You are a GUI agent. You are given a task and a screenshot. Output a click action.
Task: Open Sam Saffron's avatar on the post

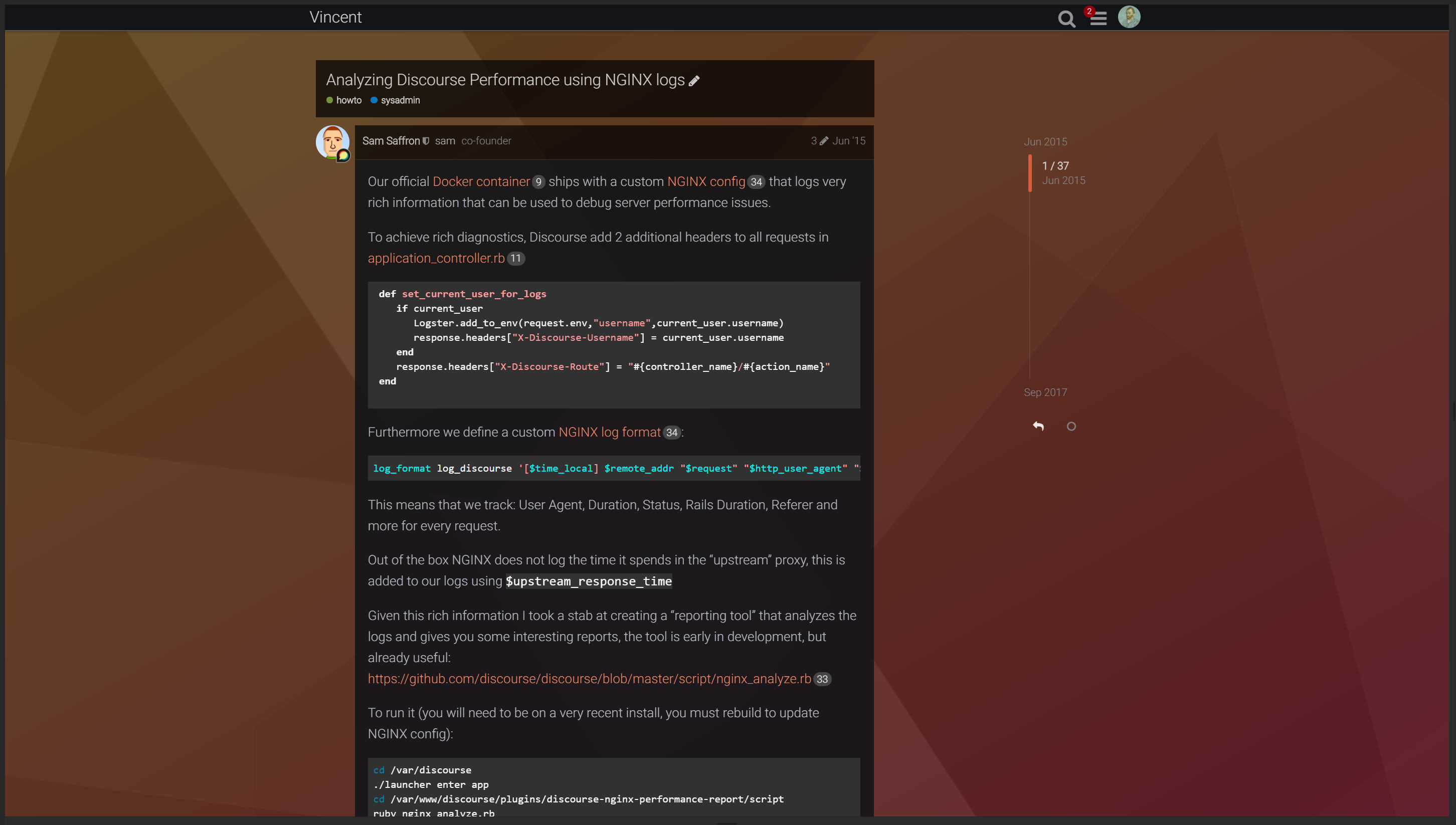(x=333, y=142)
